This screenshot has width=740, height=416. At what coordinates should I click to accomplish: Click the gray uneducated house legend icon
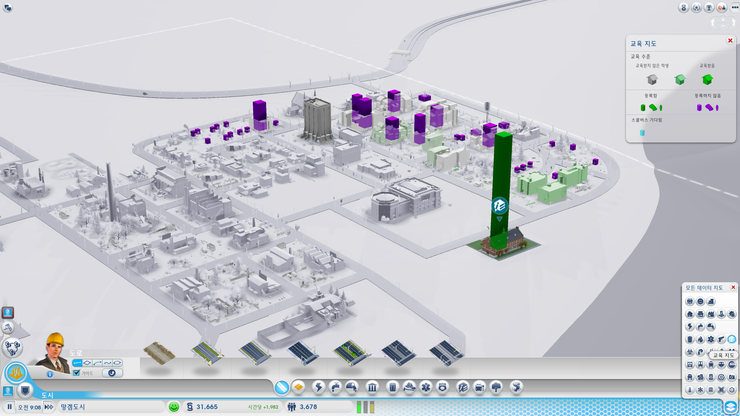pyautogui.click(x=652, y=79)
